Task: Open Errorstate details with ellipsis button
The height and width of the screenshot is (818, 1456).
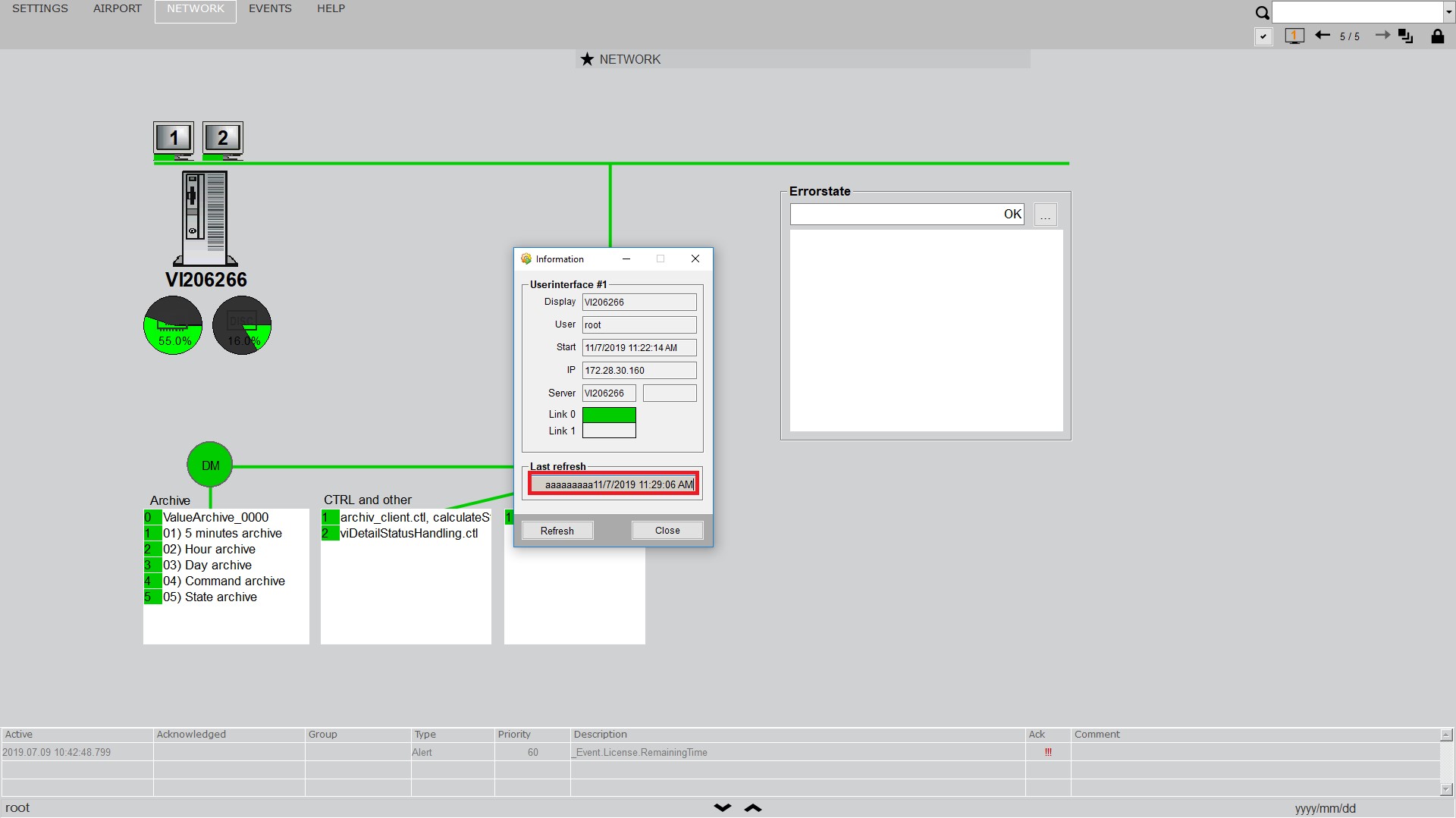Action: point(1045,215)
